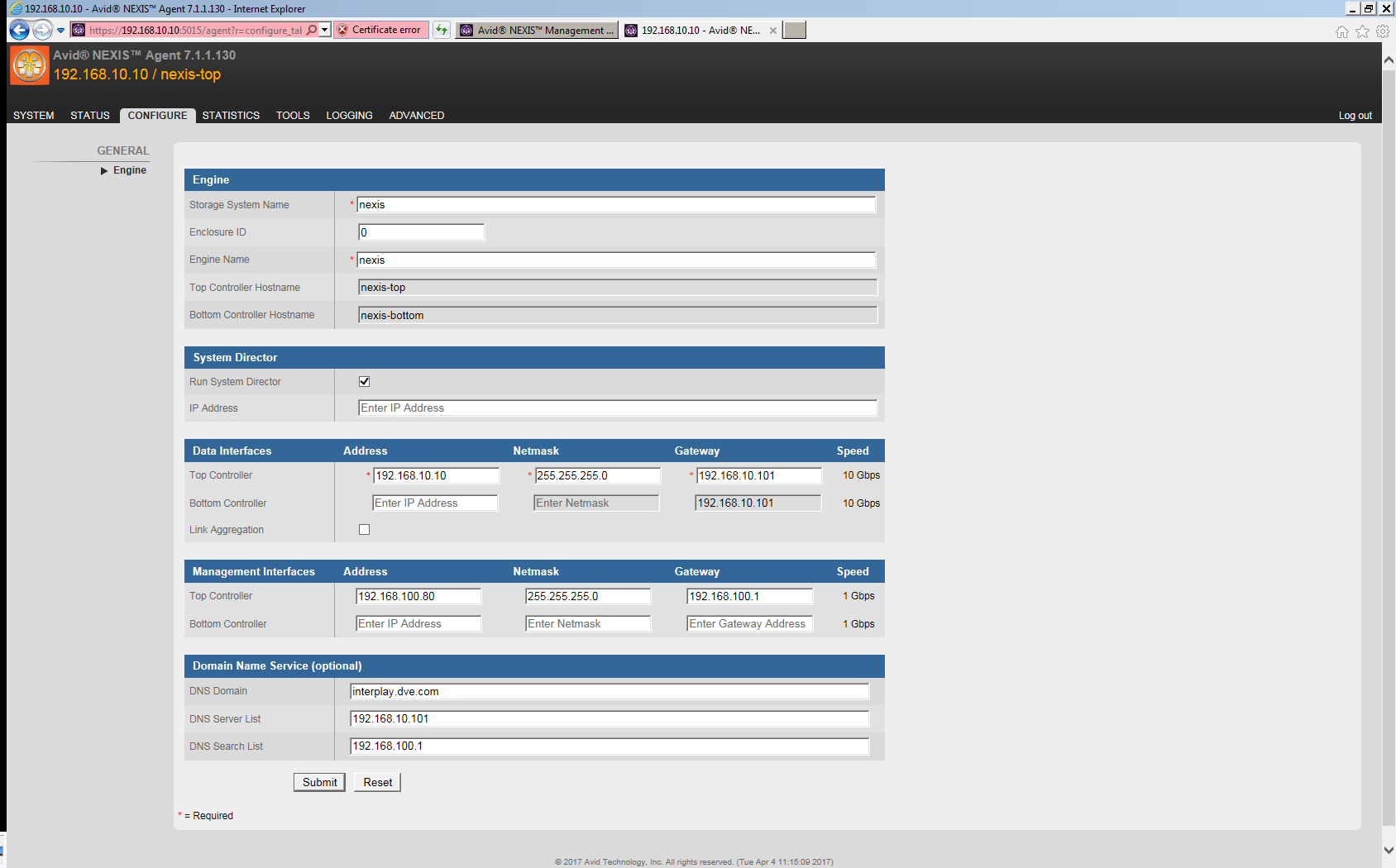This screenshot has height=868, width=1396.
Task: Click the Top Controller Hostname field
Action: coord(618,288)
